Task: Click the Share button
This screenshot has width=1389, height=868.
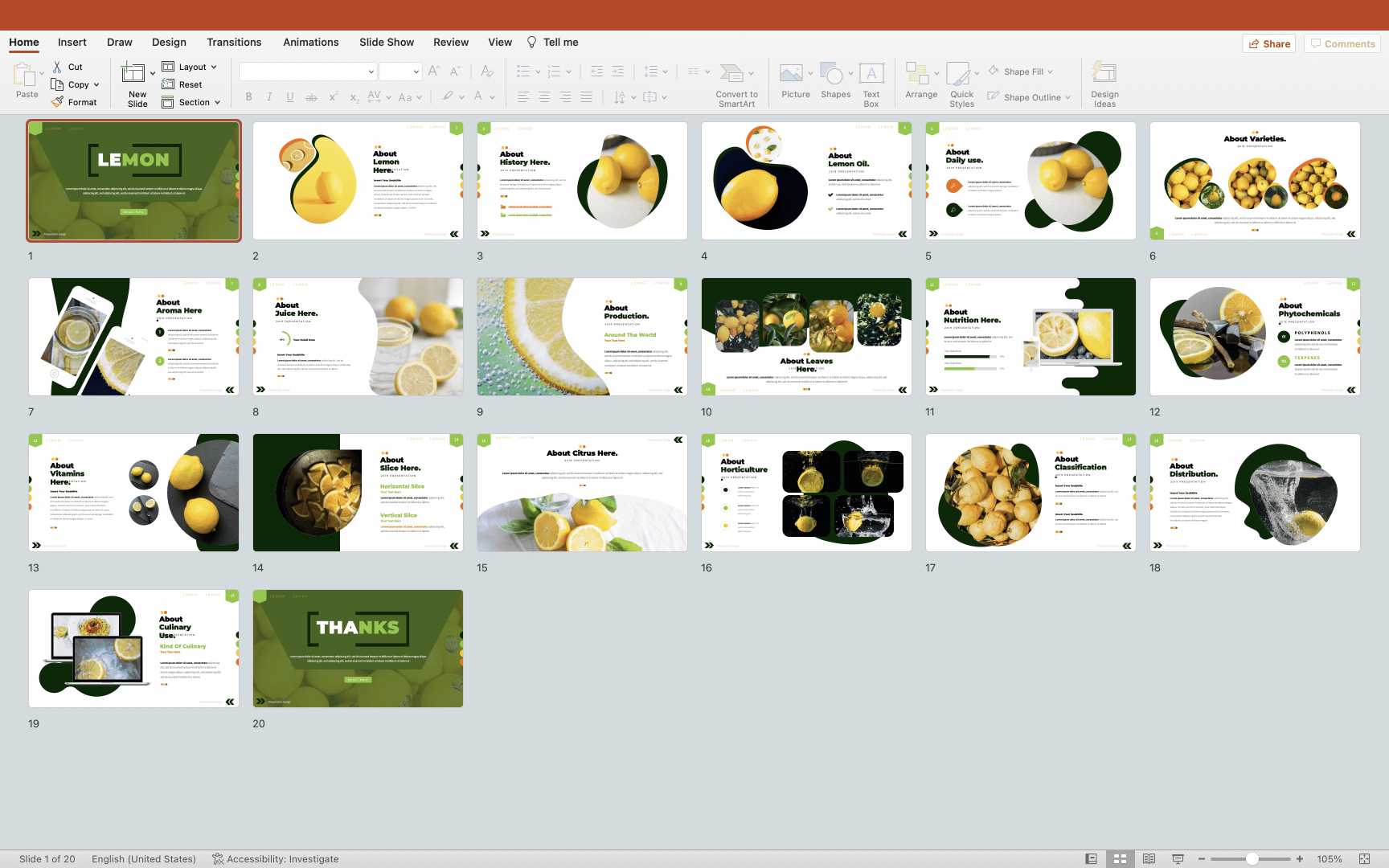Action: coord(1269,44)
